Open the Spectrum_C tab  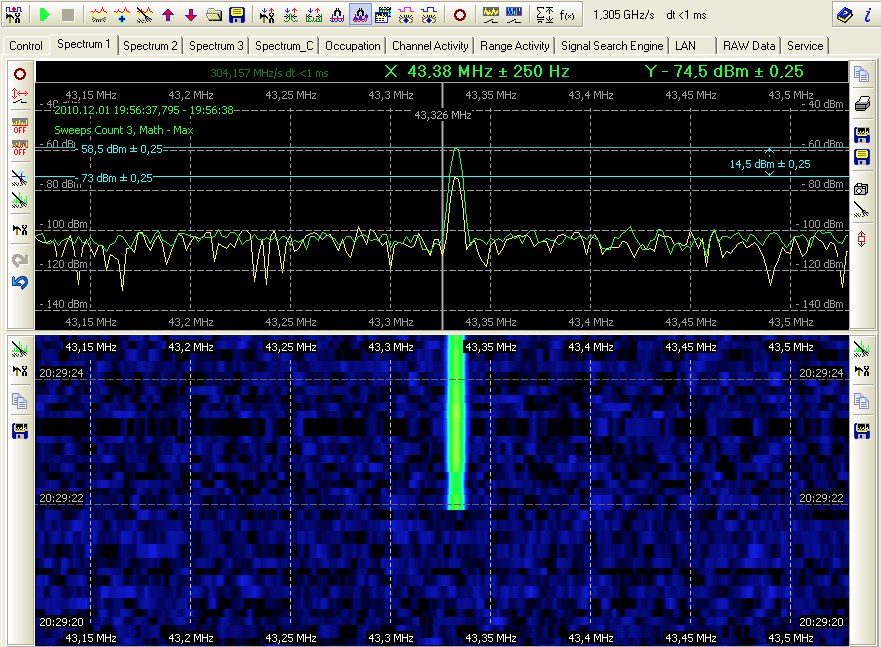(284, 46)
